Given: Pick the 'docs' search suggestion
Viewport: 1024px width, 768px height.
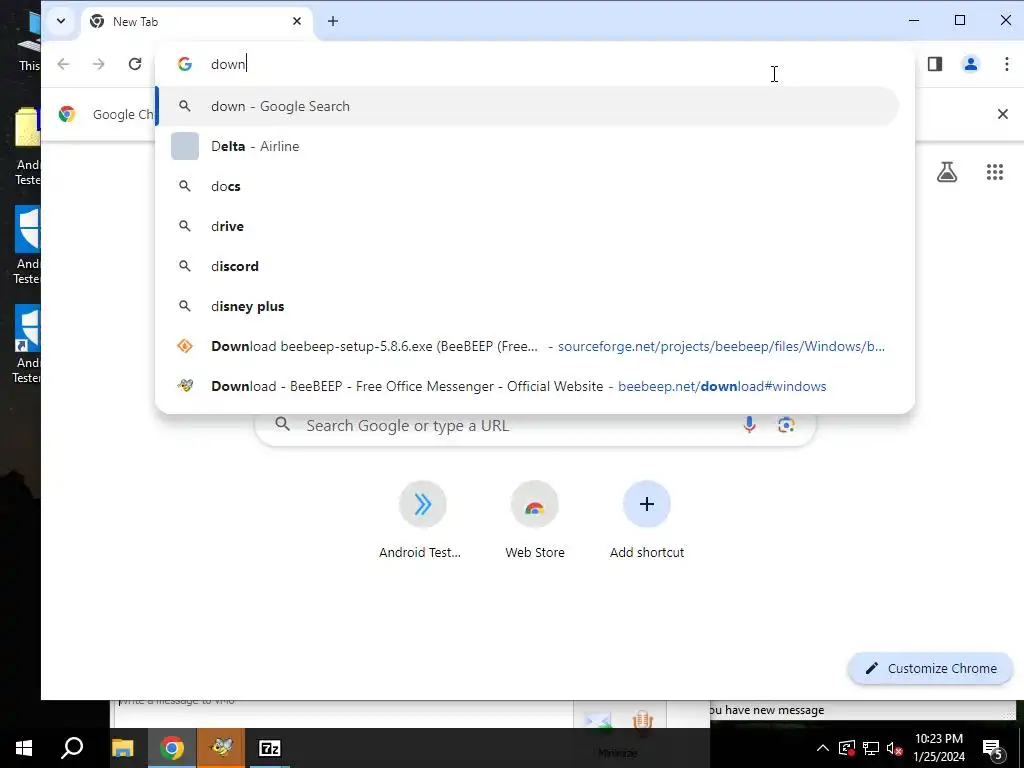Looking at the screenshot, I should (x=528, y=186).
